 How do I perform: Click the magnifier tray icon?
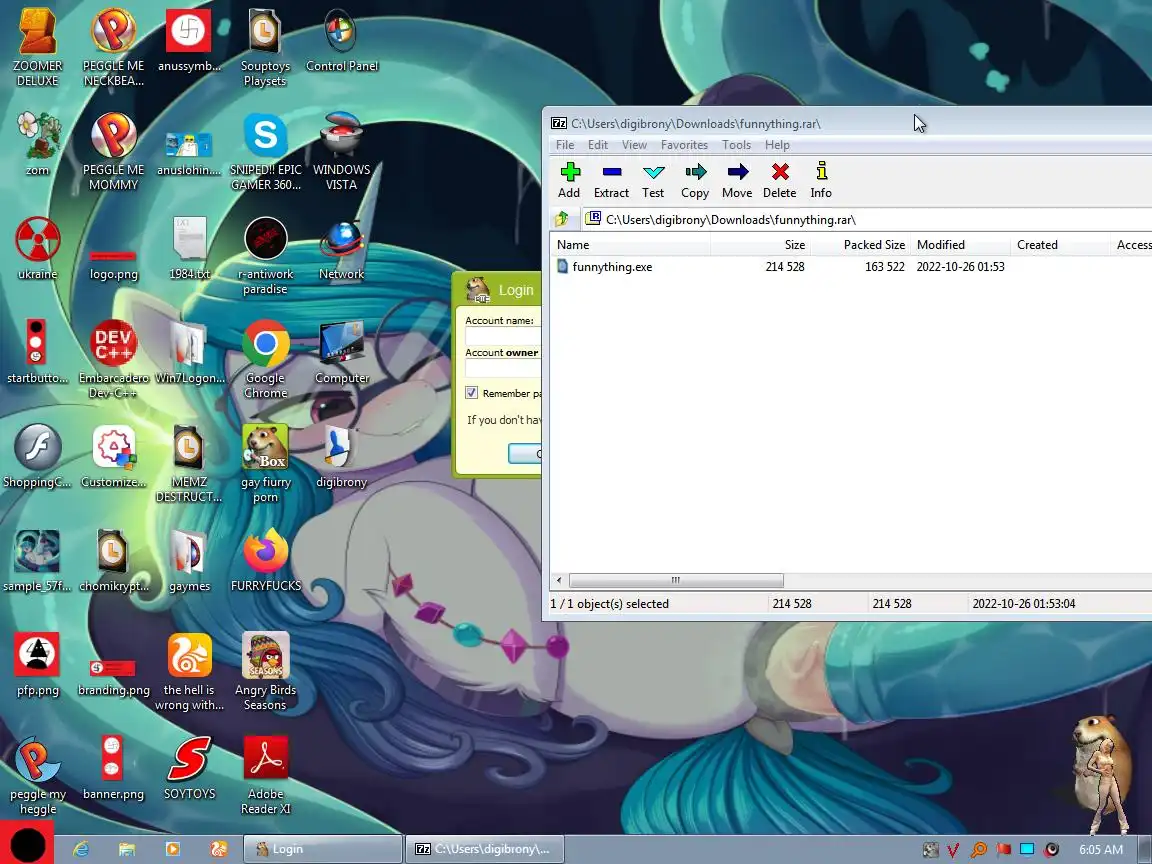[x=978, y=850]
